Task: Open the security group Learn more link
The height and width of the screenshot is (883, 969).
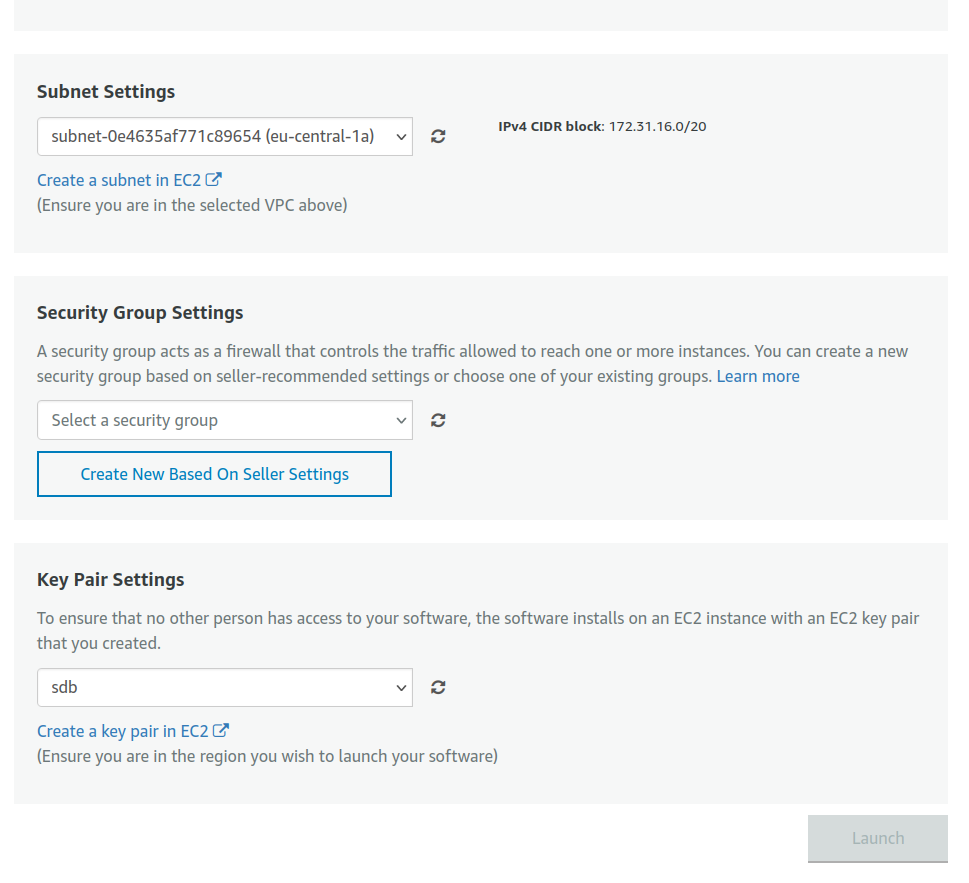Action: point(757,377)
